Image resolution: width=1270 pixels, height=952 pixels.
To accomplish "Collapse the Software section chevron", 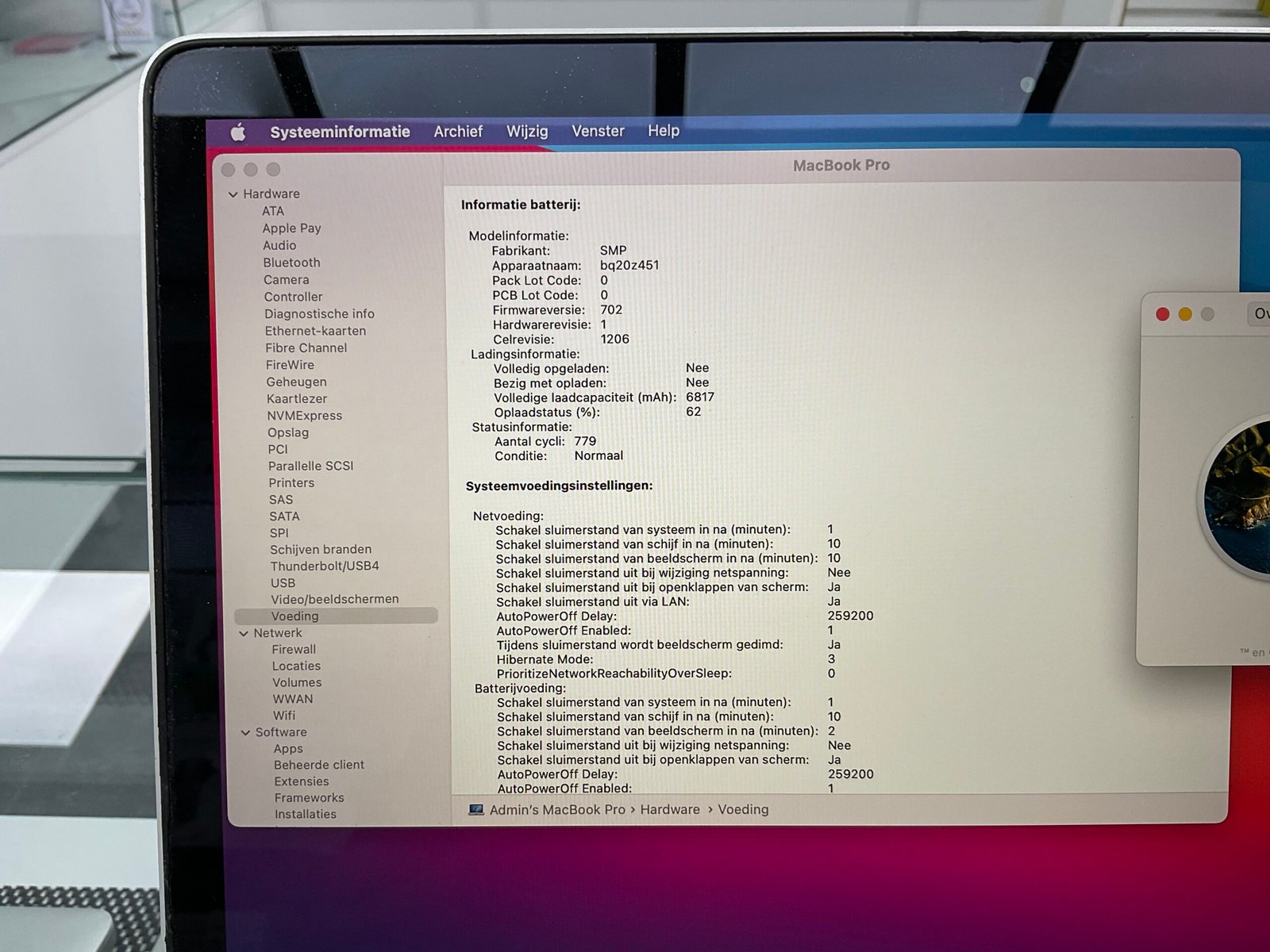I will coord(246,733).
